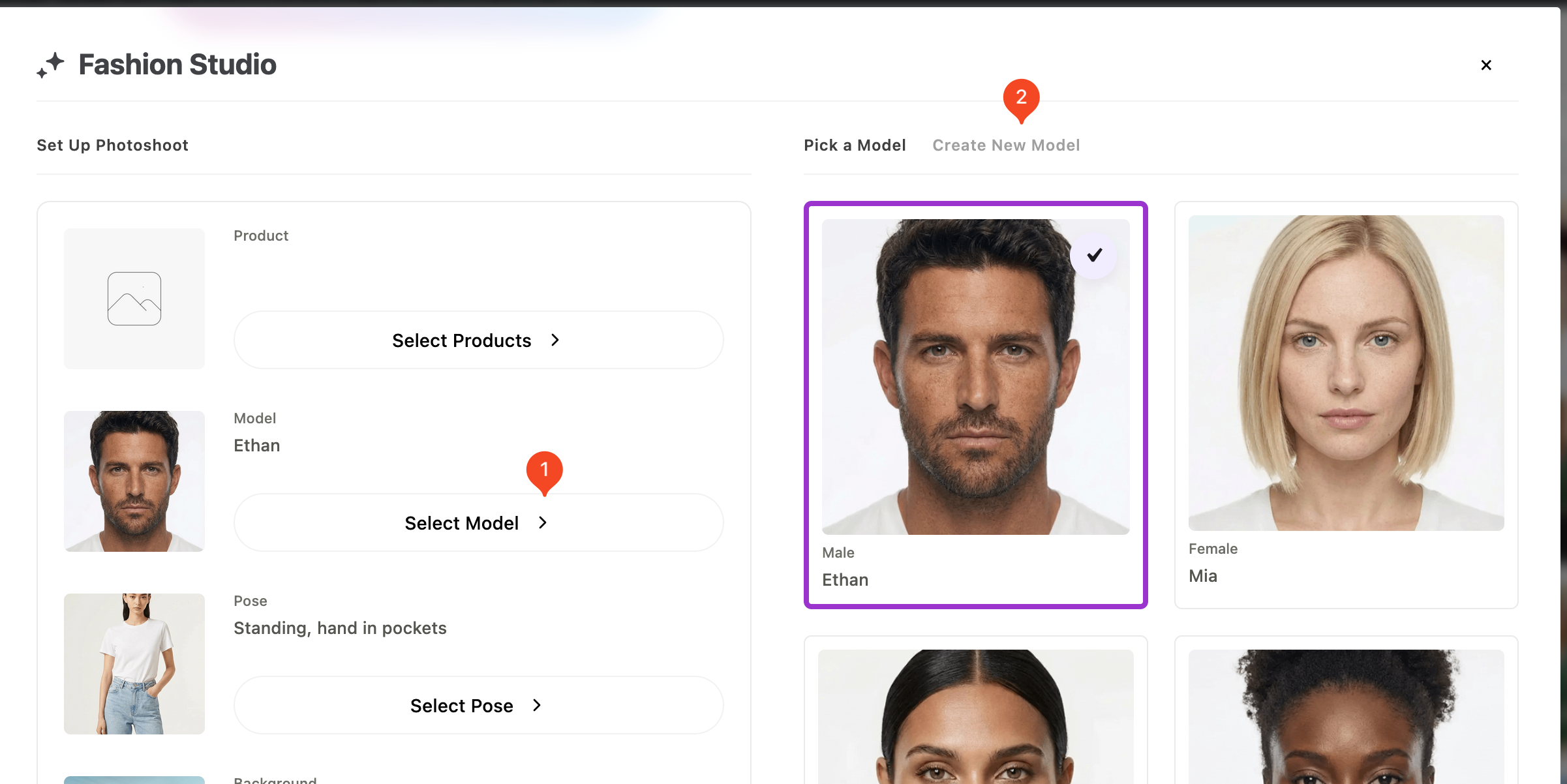Open the Pick a Model tab
The width and height of the screenshot is (1567, 784).
pyautogui.click(x=855, y=145)
